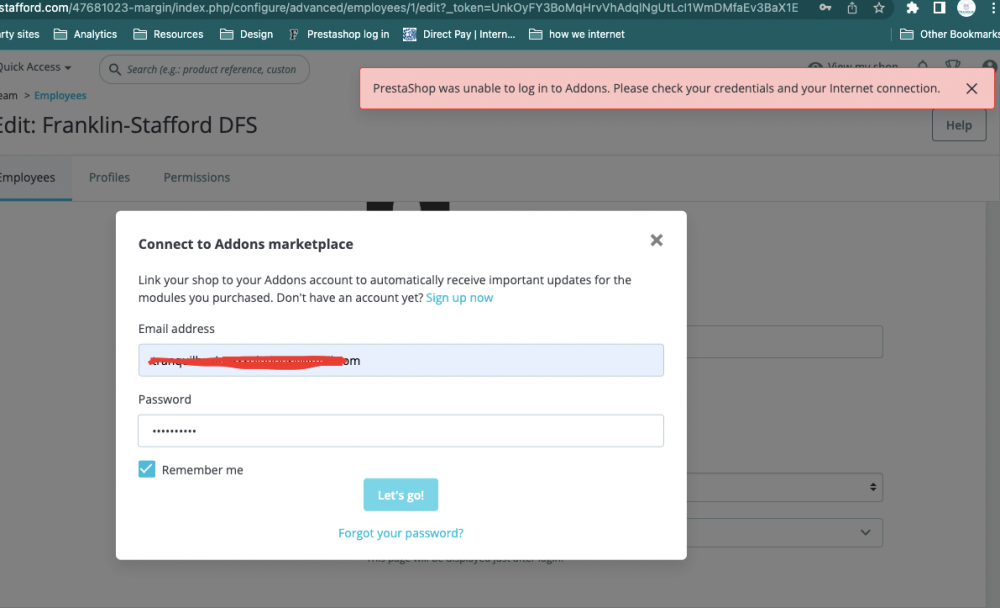Click the background text field behind dialog
Screen dimensions: 1000x608
click(x=785, y=341)
